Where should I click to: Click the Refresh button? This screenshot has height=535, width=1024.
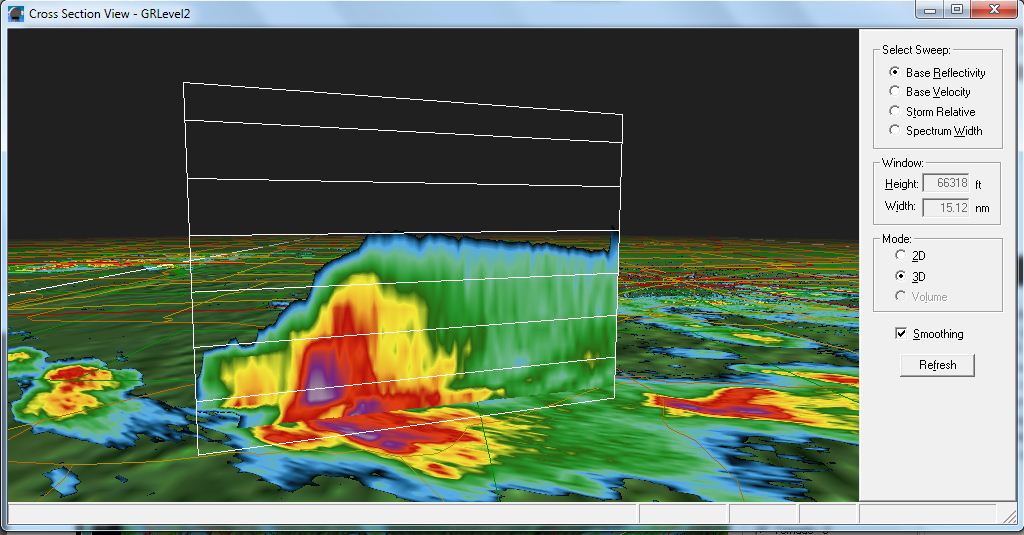pos(937,365)
